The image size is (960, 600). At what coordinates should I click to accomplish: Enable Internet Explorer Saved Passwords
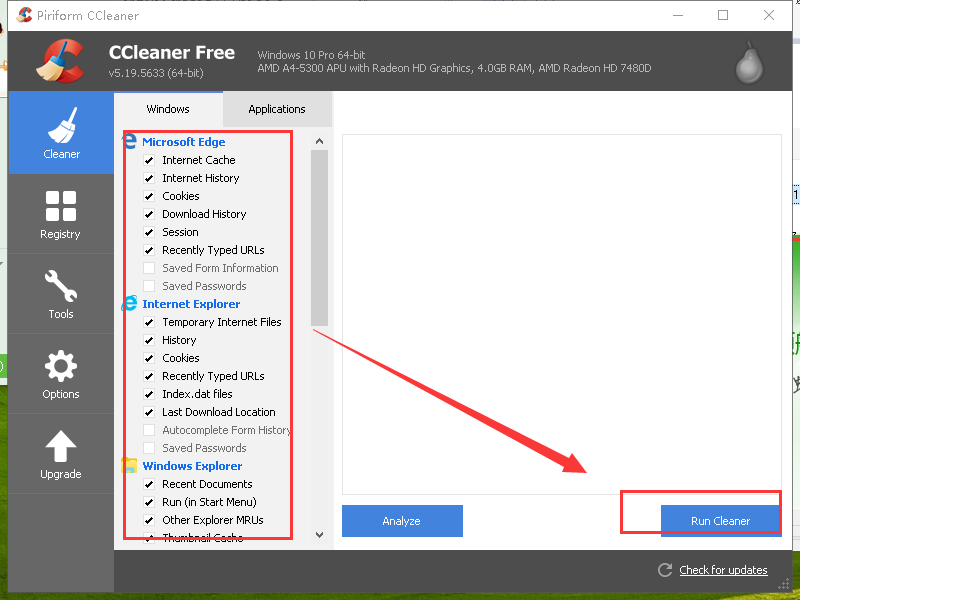[x=149, y=448]
